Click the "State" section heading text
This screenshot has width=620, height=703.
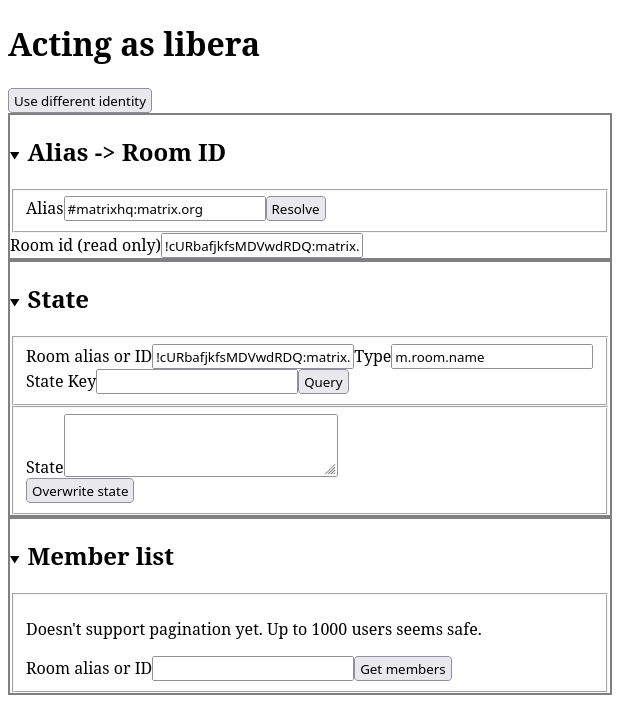tap(58, 300)
